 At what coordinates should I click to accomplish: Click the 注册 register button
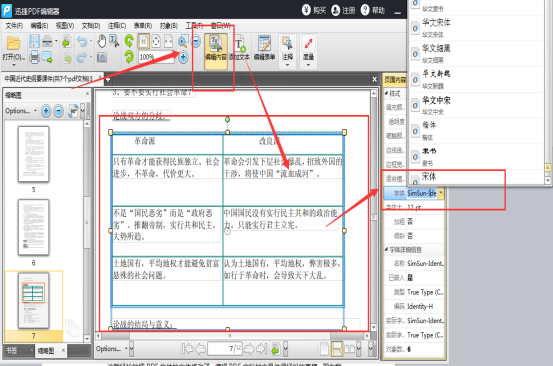click(344, 10)
